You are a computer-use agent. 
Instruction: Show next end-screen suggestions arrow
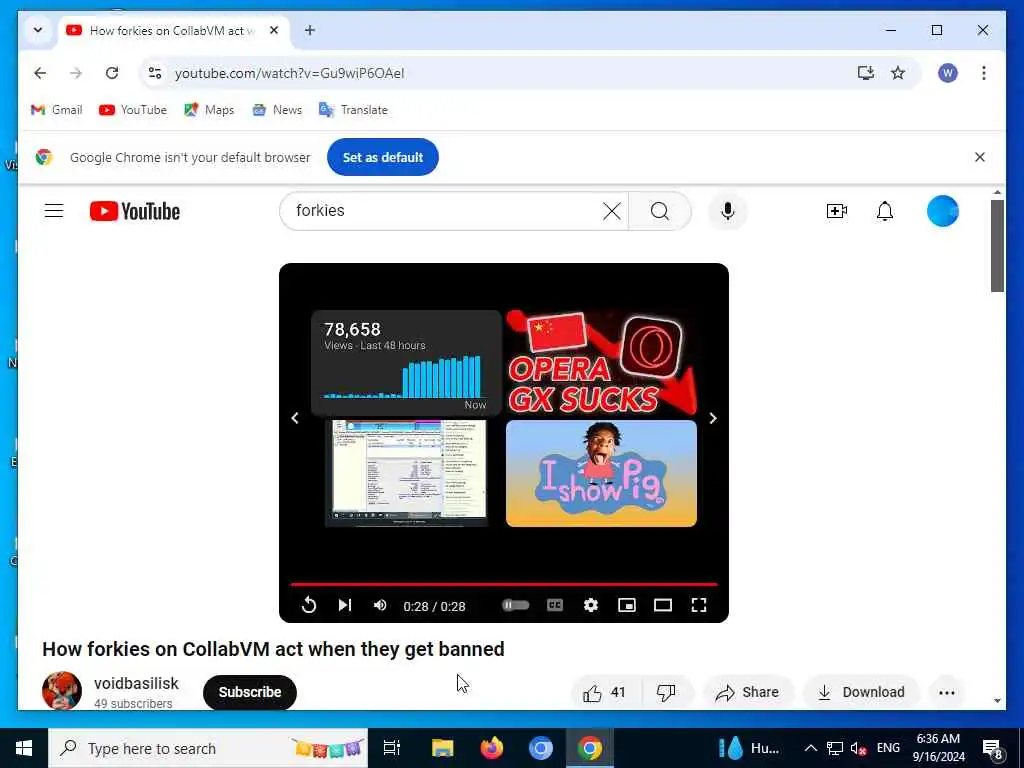click(x=713, y=418)
